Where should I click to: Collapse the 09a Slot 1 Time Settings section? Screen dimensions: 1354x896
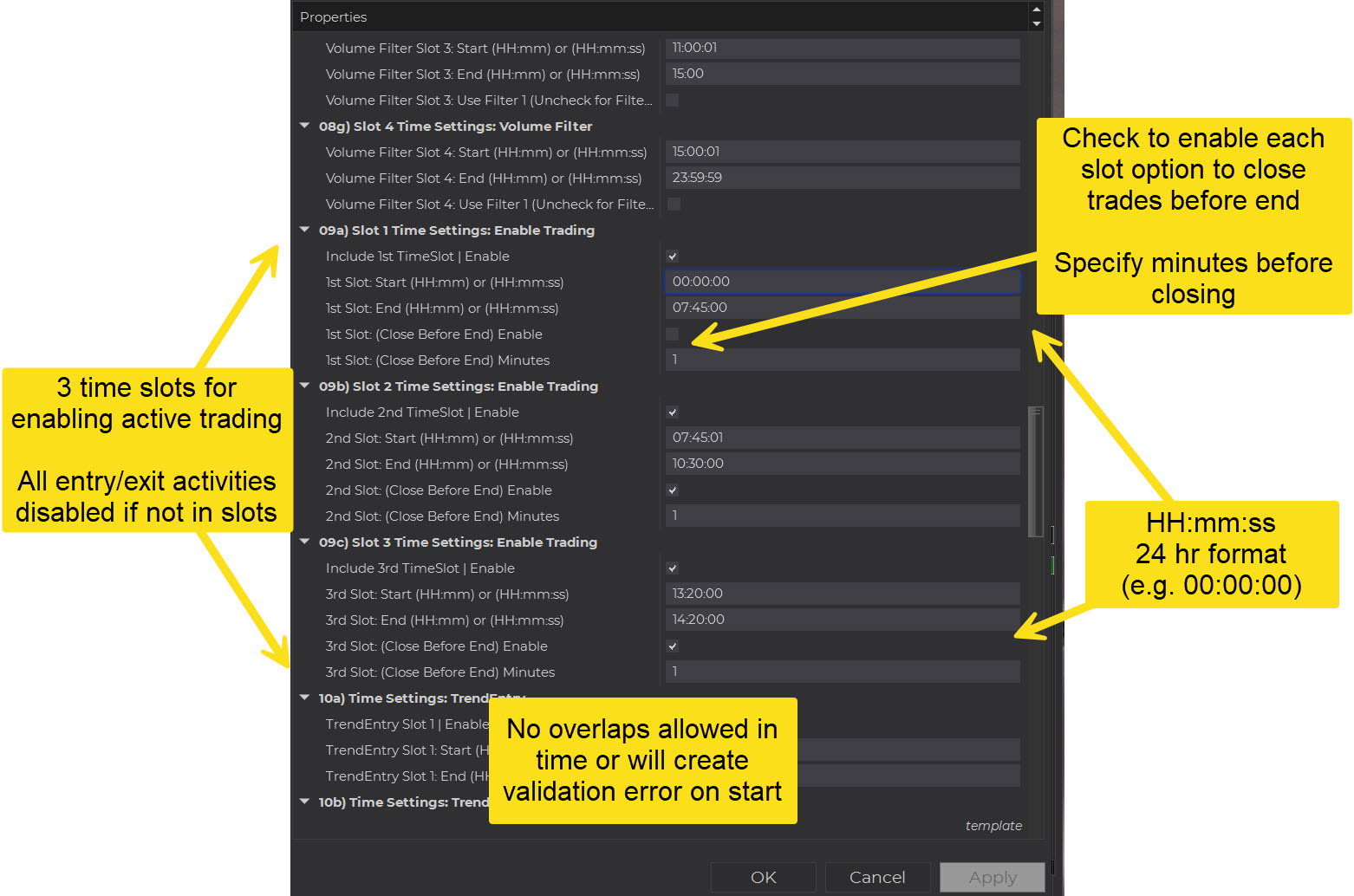click(304, 230)
